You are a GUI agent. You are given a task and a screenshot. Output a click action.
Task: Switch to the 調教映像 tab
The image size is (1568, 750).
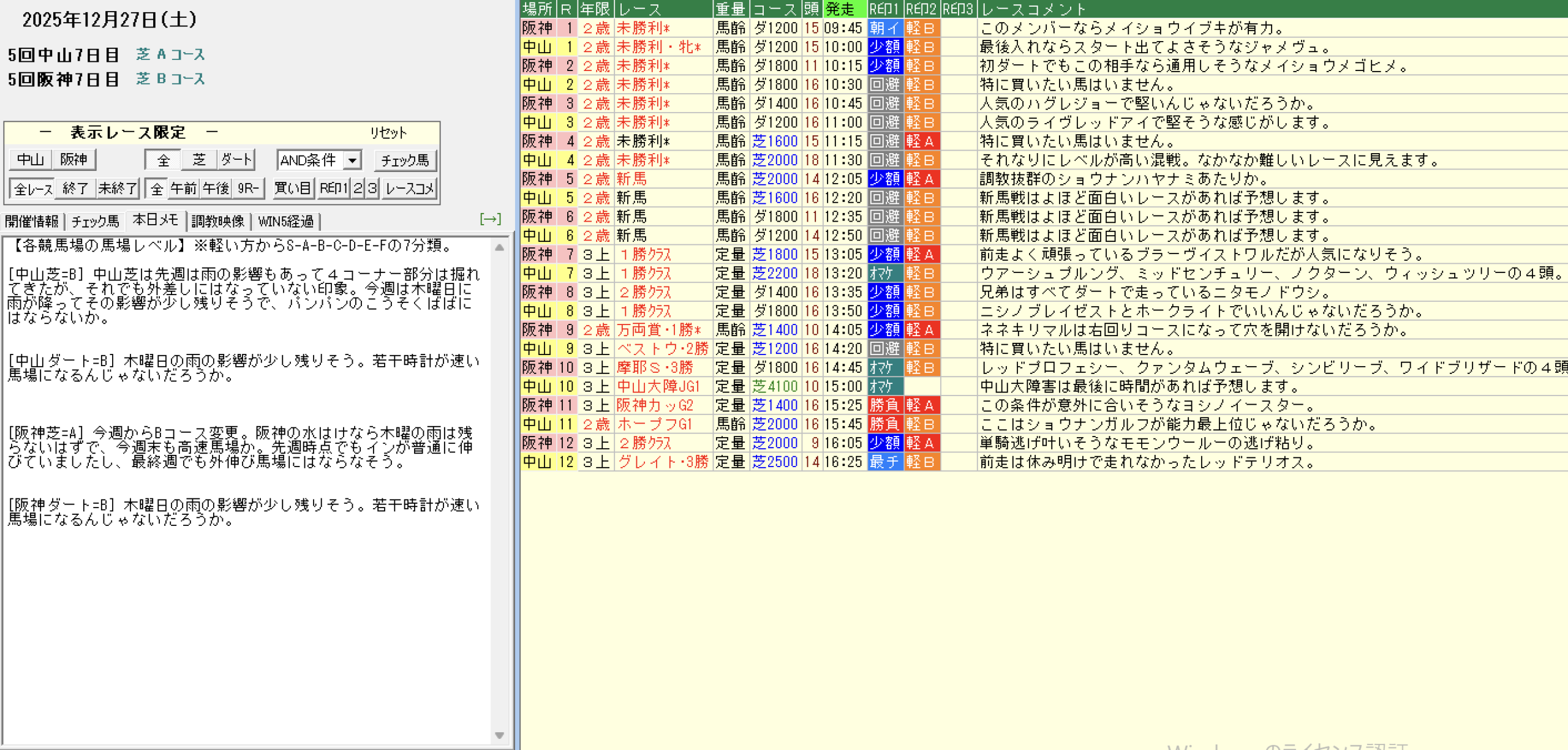(x=217, y=221)
